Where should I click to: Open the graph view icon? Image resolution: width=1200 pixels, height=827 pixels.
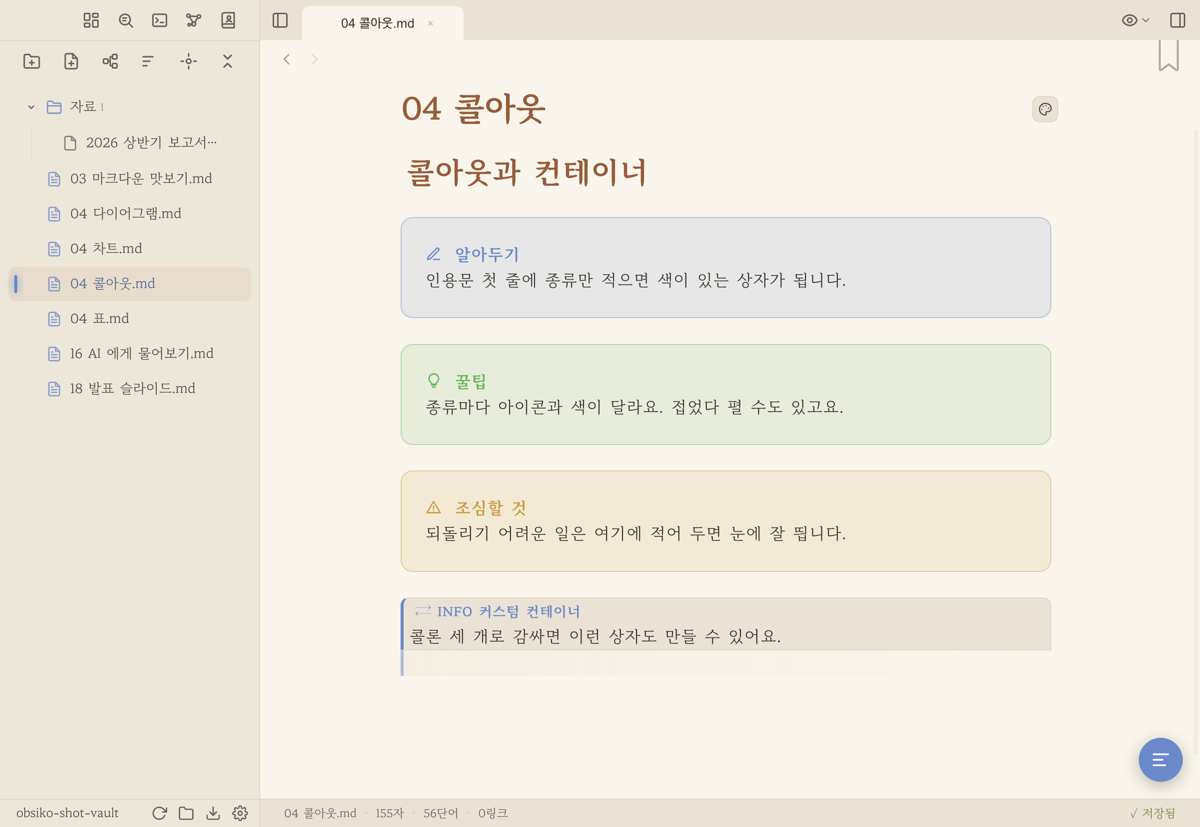click(x=194, y=20)
